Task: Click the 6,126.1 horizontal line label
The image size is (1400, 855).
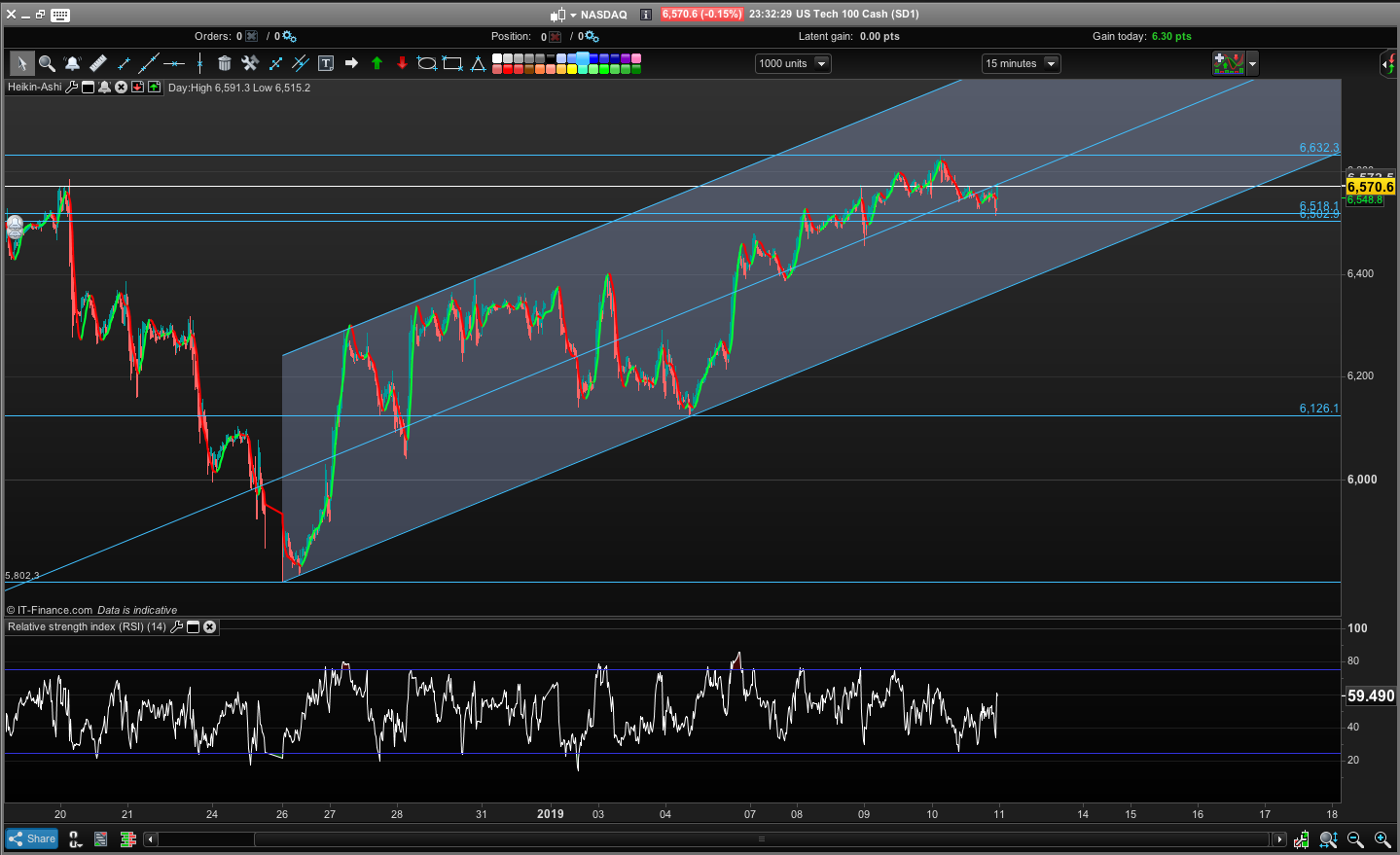Action: pos(1319,409)
